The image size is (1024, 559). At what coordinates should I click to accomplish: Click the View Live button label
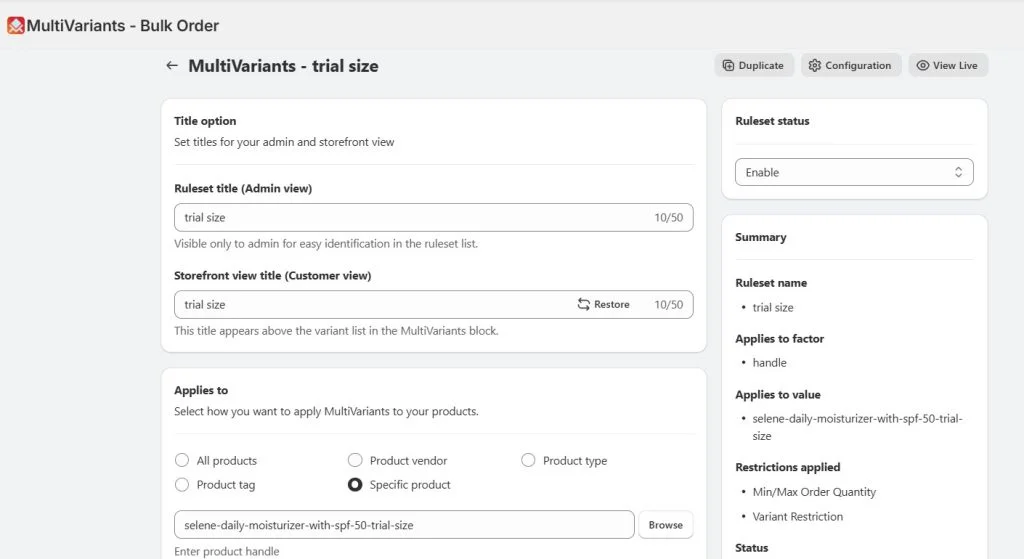point(955,65)
